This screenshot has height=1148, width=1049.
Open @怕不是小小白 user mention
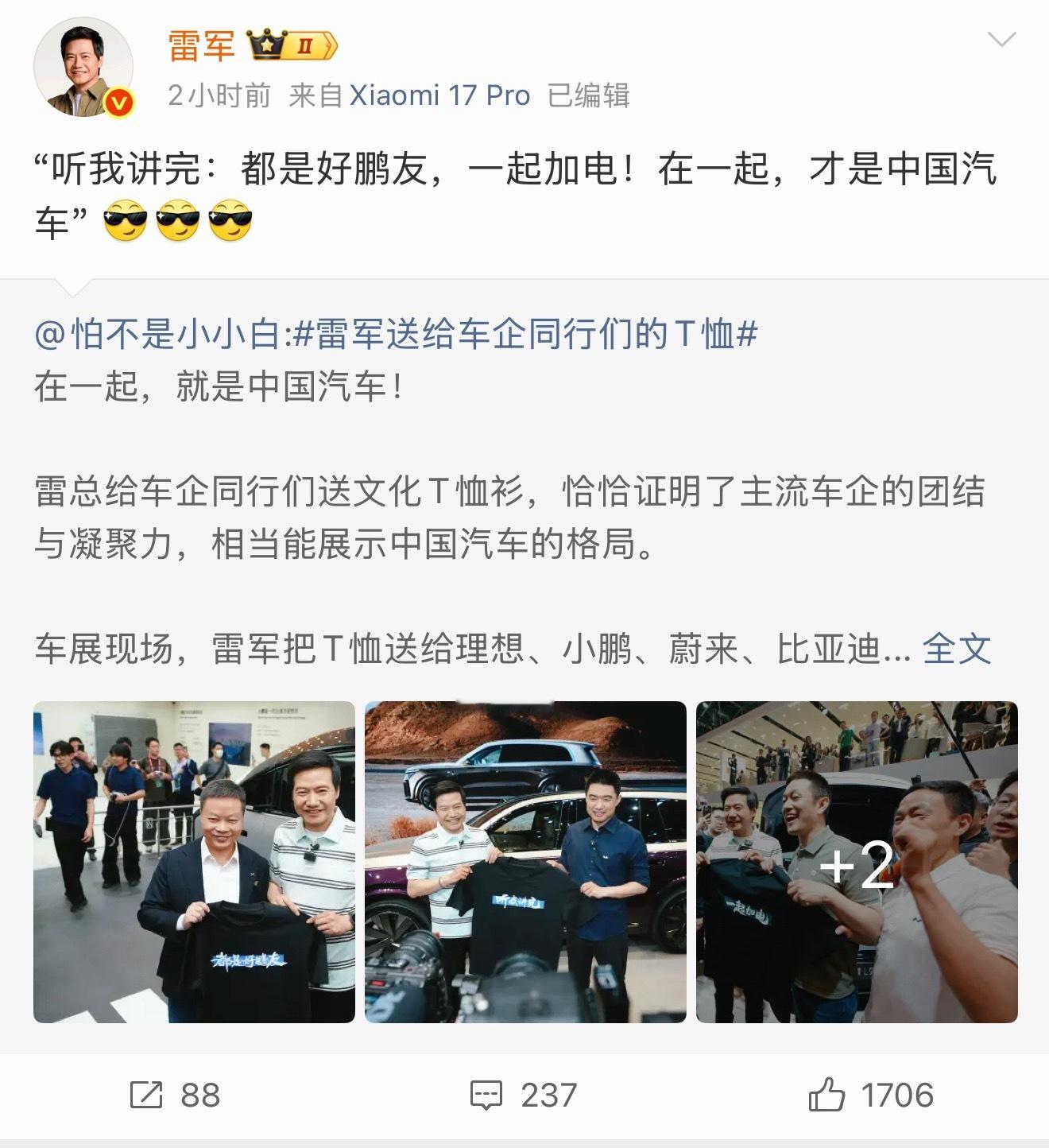159,334
